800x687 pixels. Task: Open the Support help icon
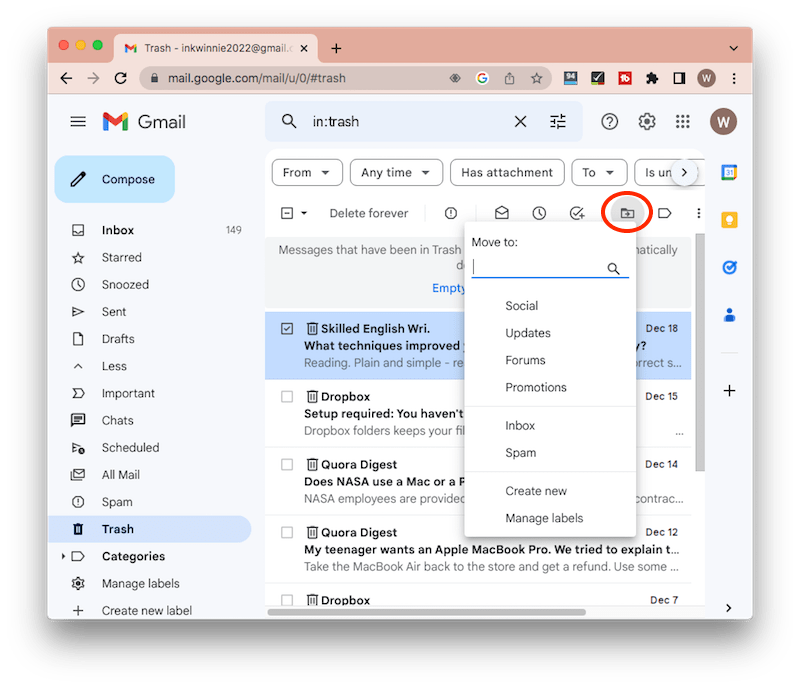pos(609,121)
